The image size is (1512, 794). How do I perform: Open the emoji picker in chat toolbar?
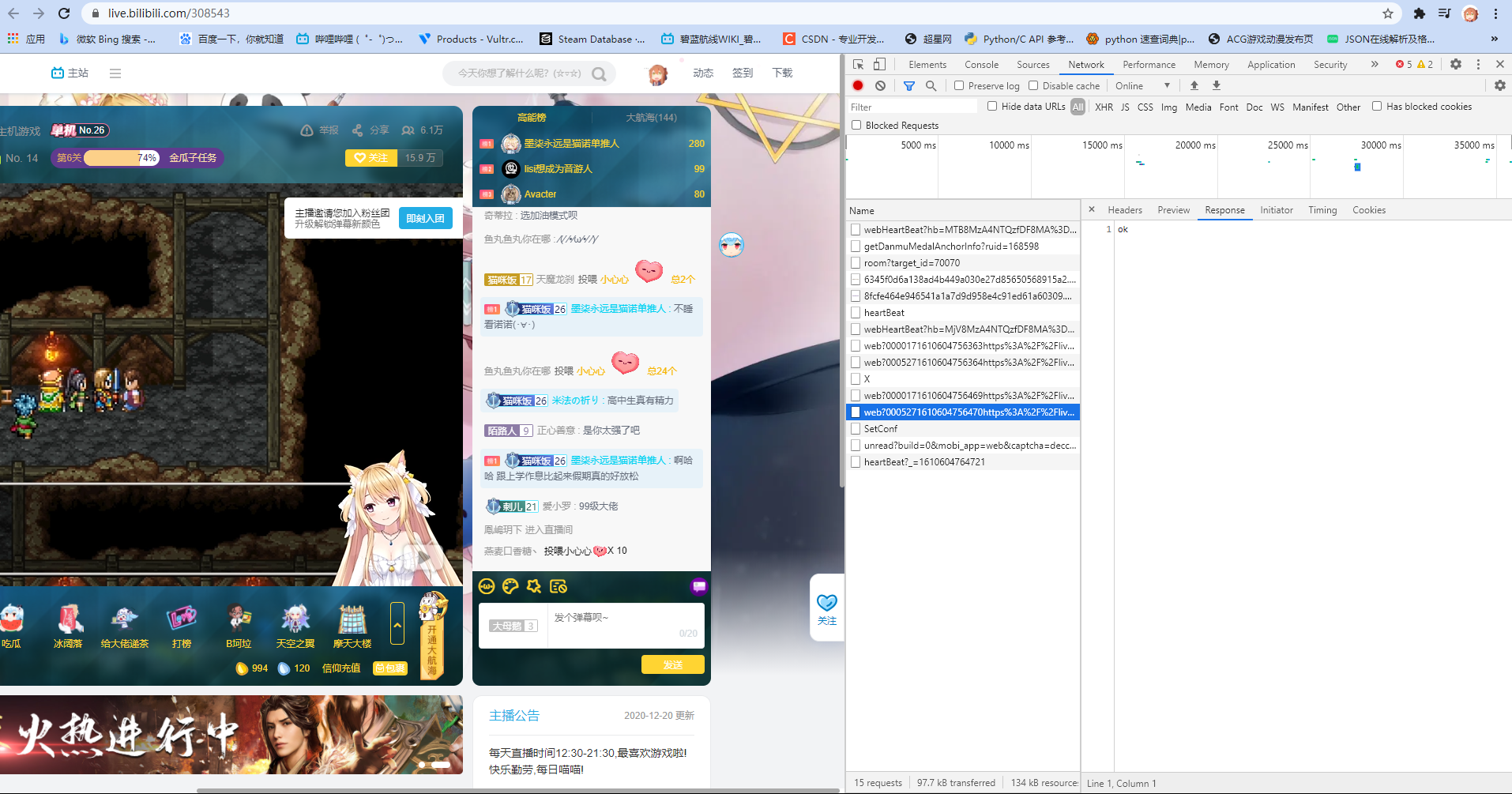[487, 586]
